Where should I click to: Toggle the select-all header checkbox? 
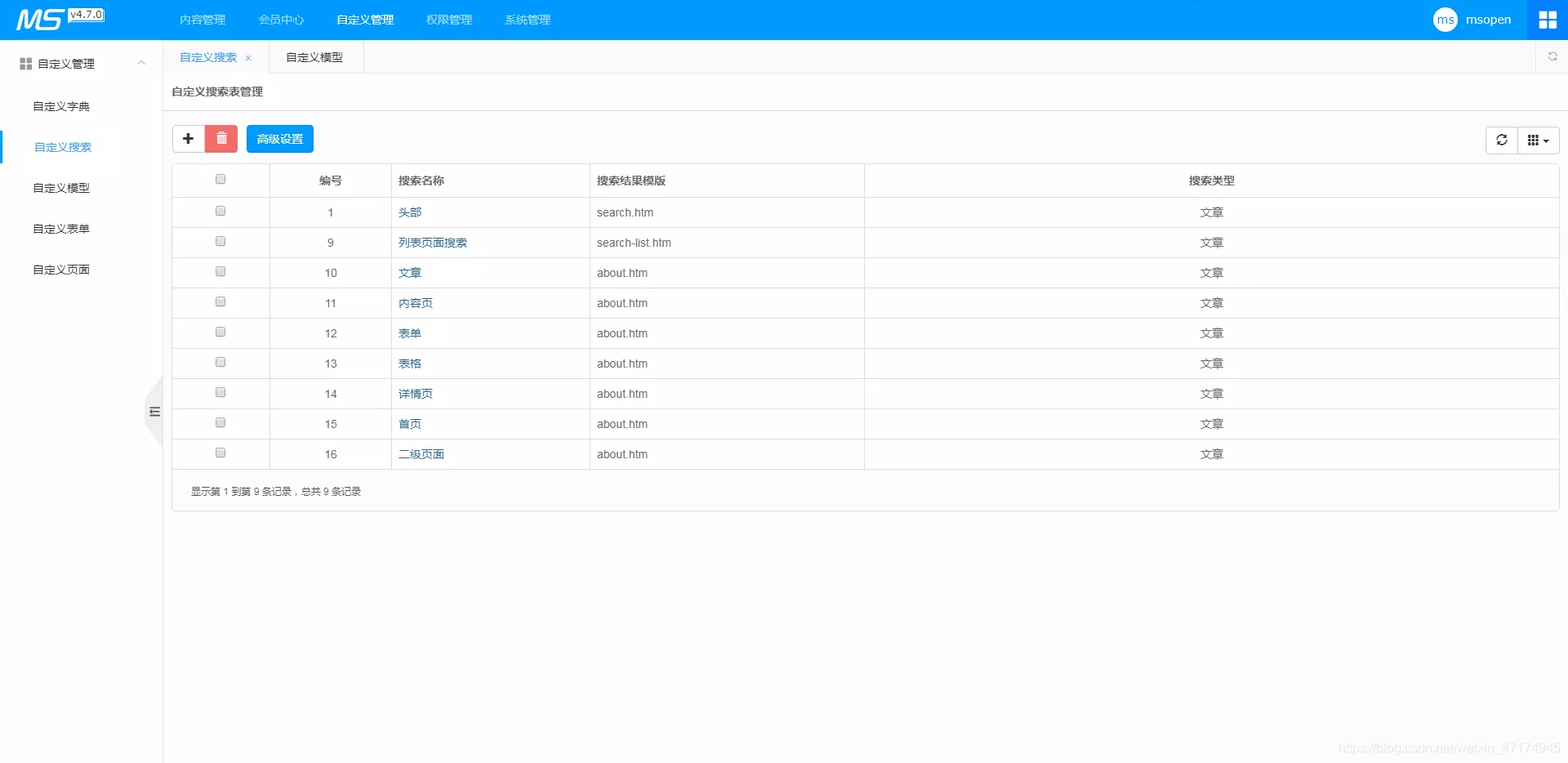[x=220, y=179]
